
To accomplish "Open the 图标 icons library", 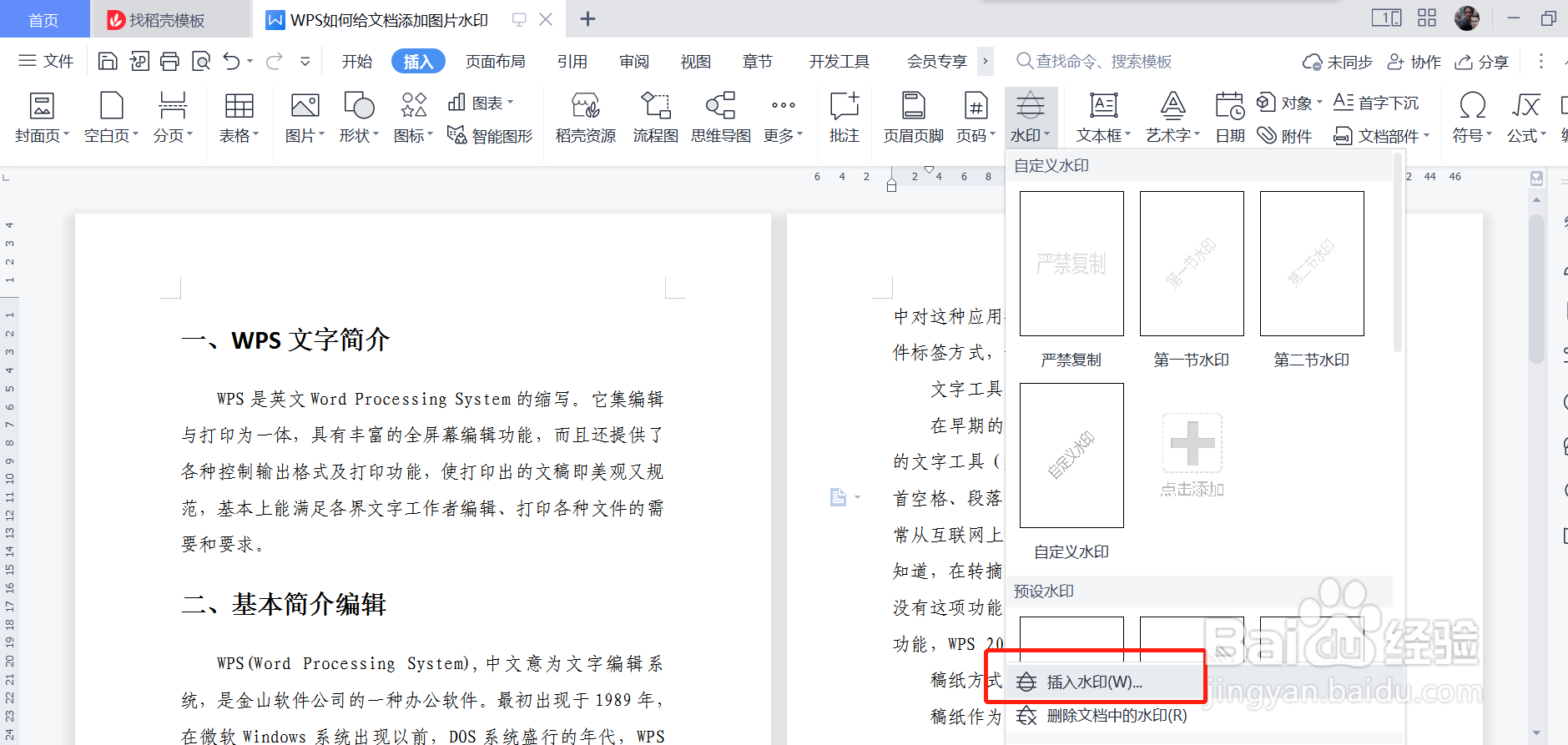I will coord(413,117).
